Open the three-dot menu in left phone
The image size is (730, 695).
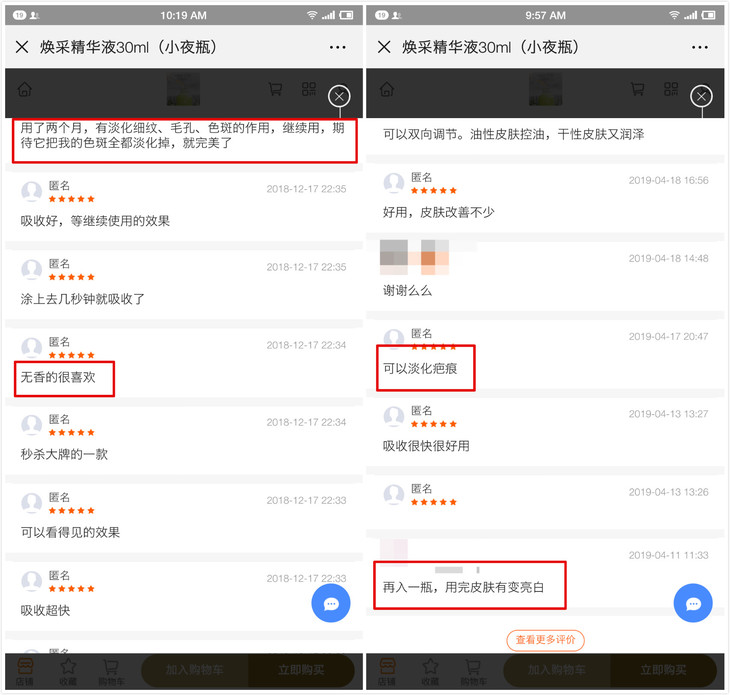point(337,47)
